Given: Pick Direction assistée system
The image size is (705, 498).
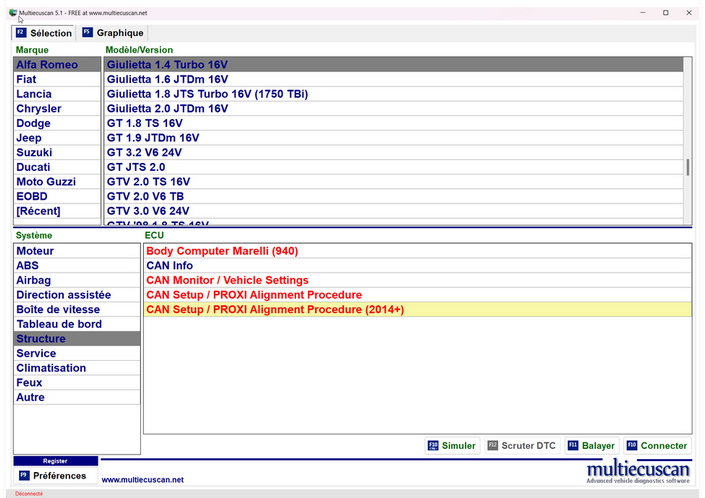Looking at the screenshot, I should [77, 295].
